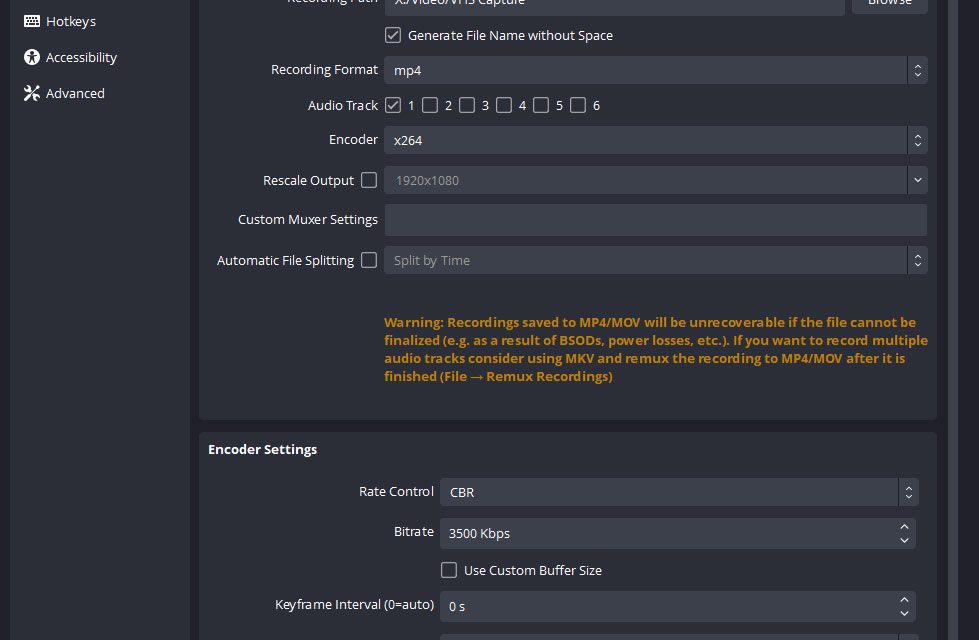Enable Automatic File Splitting checkbox
Image resolution: width=979 pixels, height=640 pixels.
(x=369, y=260)
